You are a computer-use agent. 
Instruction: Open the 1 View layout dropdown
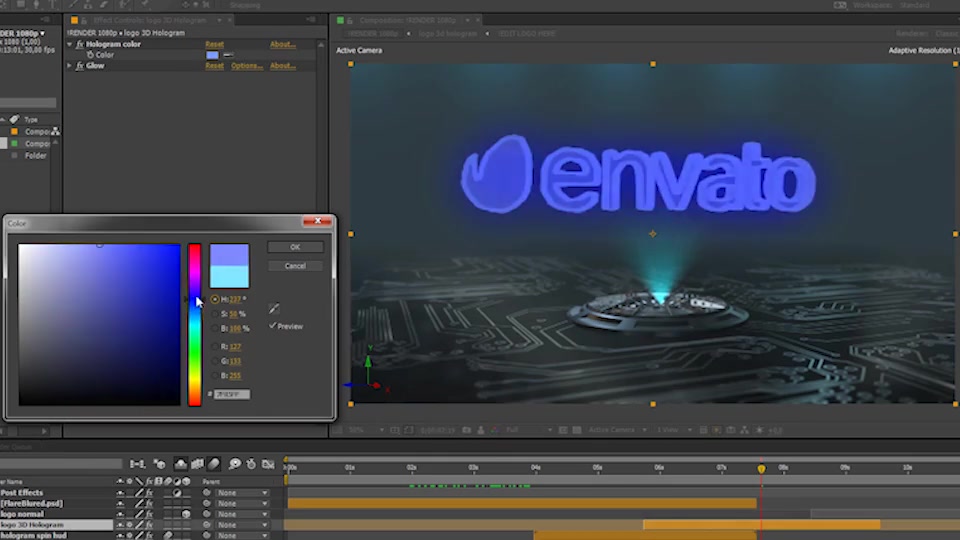point(674,430)
